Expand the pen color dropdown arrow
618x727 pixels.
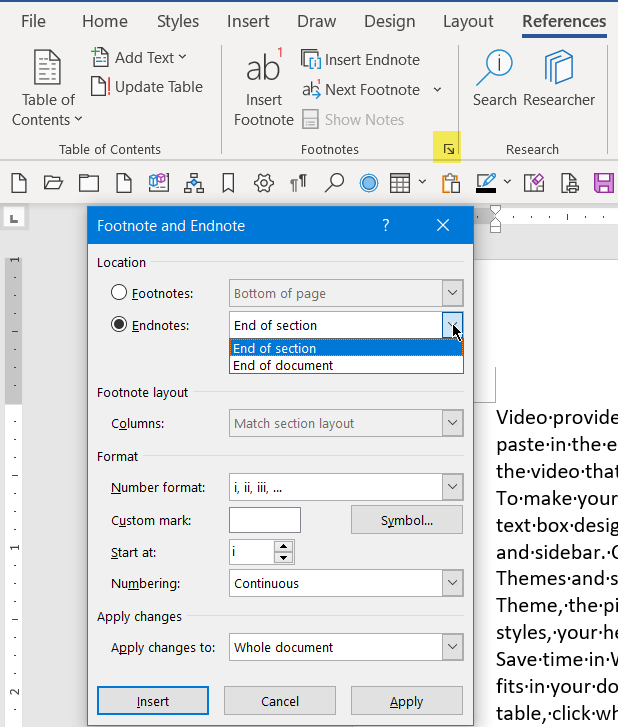tap(507, 182)
